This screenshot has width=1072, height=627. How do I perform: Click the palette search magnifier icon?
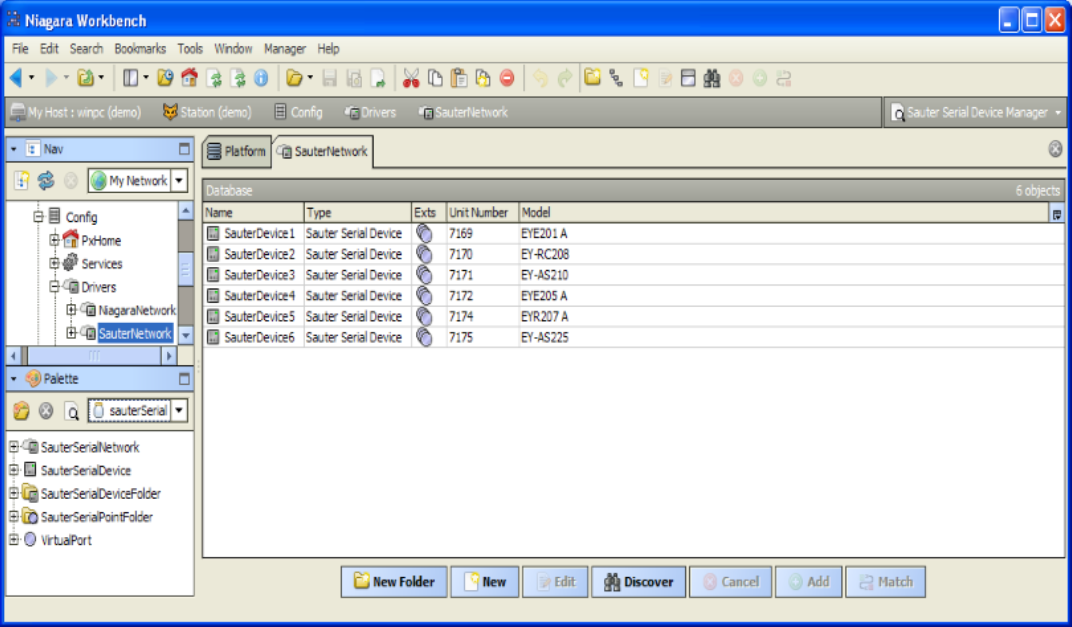pyautogui.click(x=72, y=411)
